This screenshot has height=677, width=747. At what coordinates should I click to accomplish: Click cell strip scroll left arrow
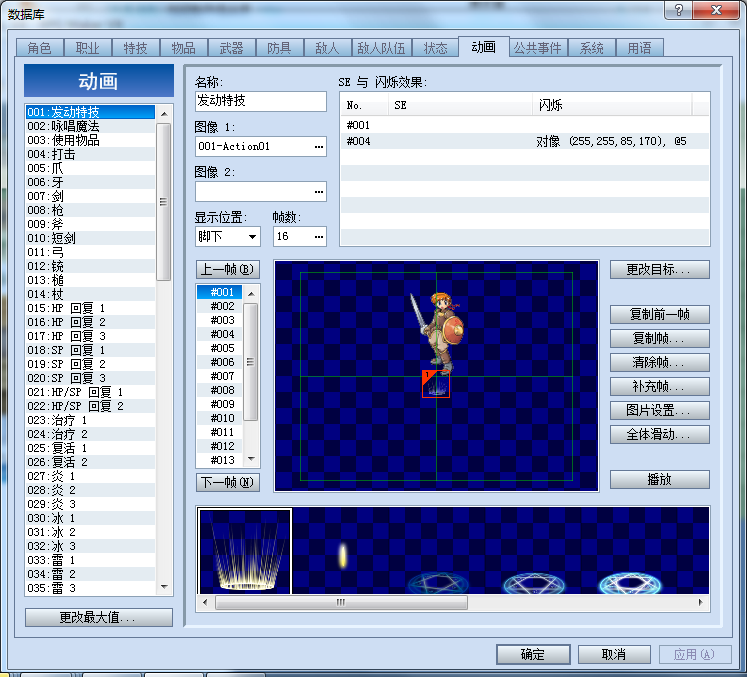tap(205, 602)
